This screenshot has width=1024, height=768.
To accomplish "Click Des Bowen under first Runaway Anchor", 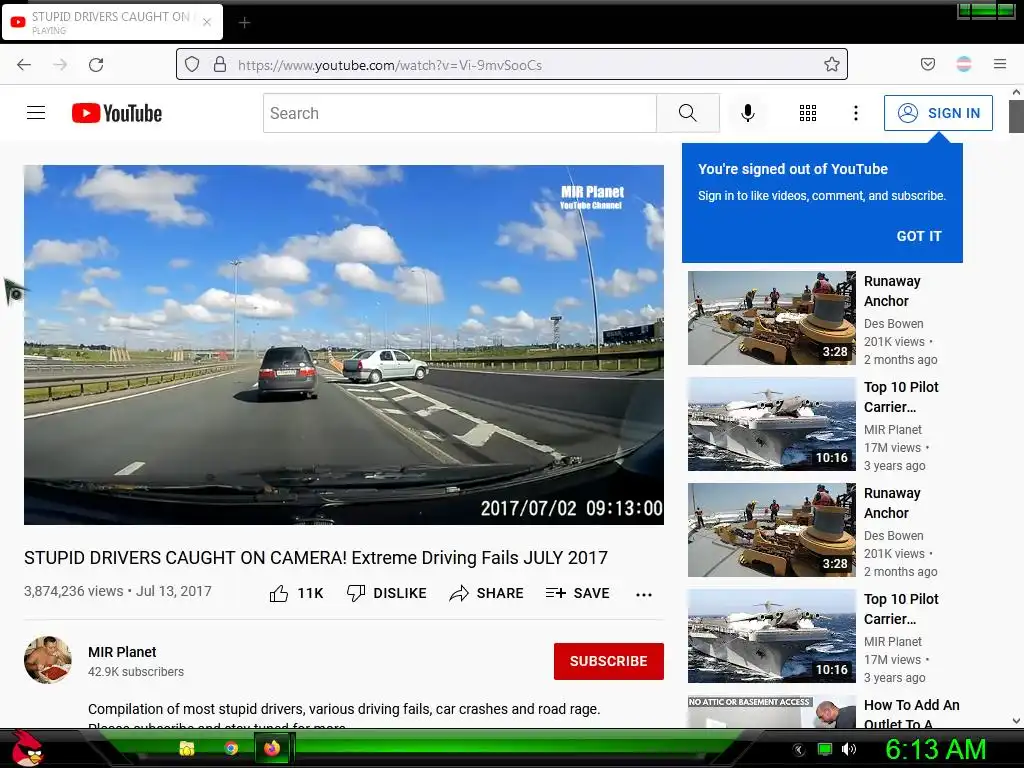I will (893, 323).
